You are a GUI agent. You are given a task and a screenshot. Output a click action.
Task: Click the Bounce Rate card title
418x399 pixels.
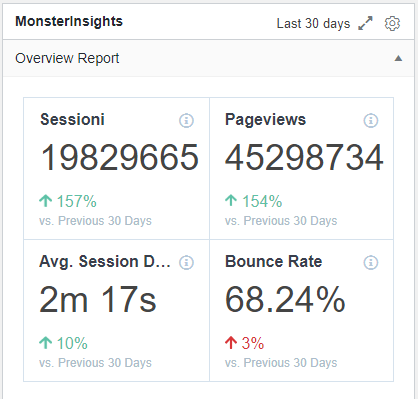point(274,262)
